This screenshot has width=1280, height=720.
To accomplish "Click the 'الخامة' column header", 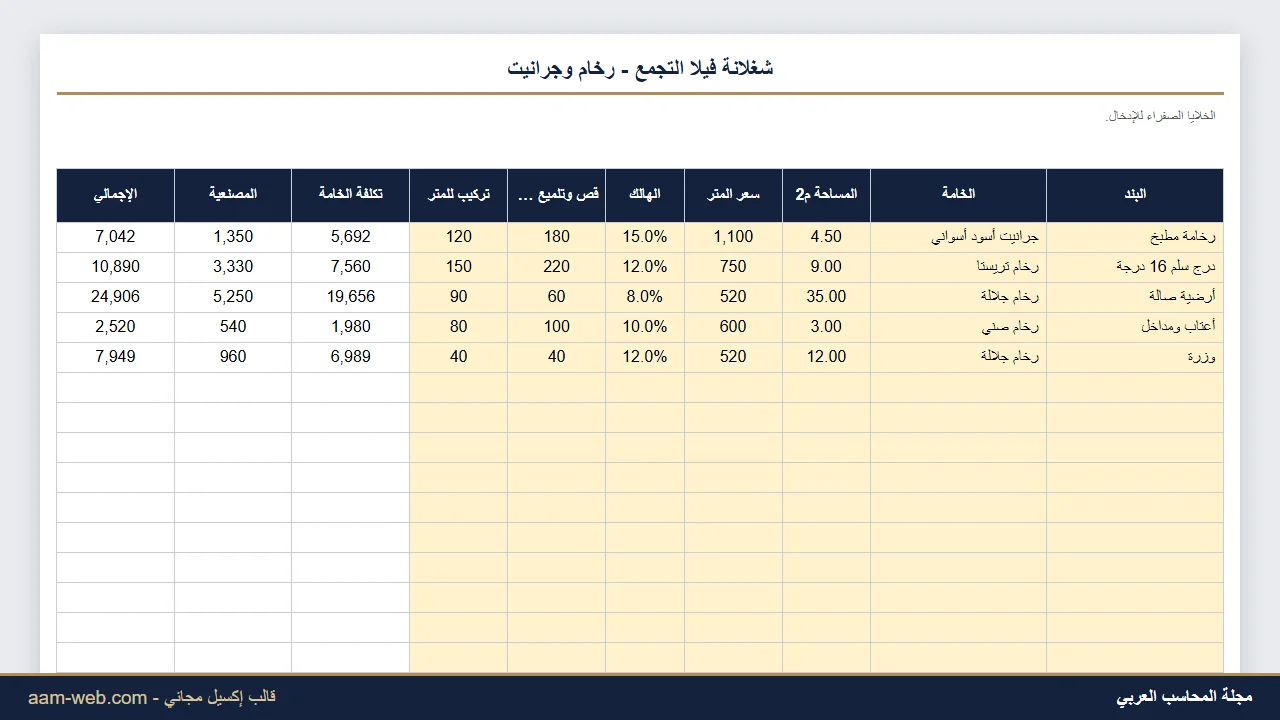I will [958, 195].
